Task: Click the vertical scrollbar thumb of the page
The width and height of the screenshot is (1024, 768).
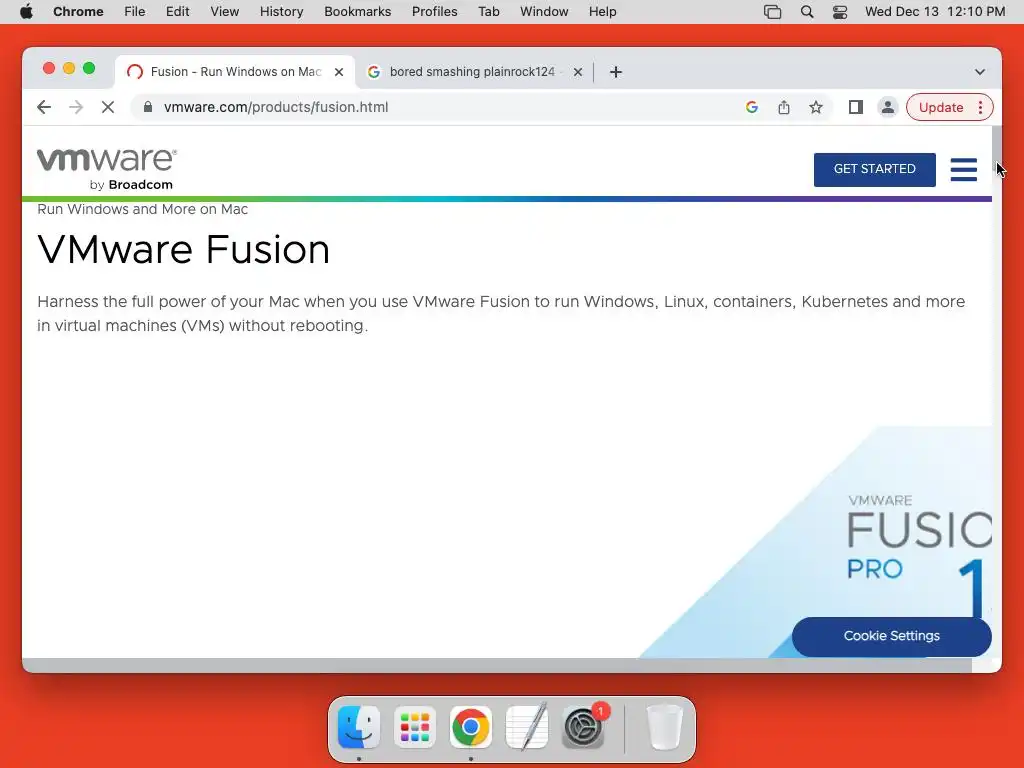Action: [x=997, y=147]
